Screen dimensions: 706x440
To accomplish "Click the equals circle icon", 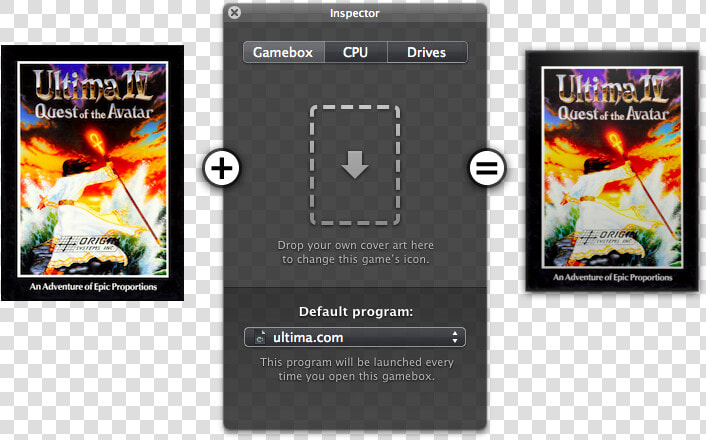I will point(487,168).
